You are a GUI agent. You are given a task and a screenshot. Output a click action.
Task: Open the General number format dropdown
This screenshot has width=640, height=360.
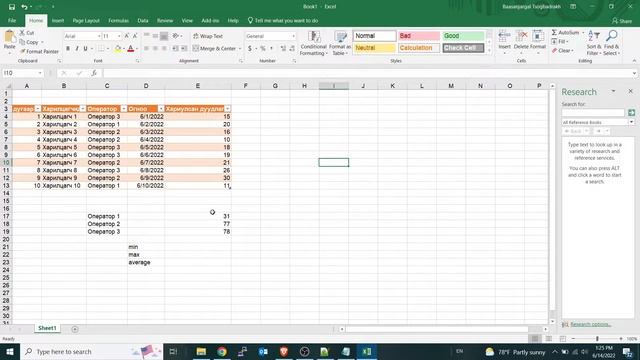(x=293, y=36)
